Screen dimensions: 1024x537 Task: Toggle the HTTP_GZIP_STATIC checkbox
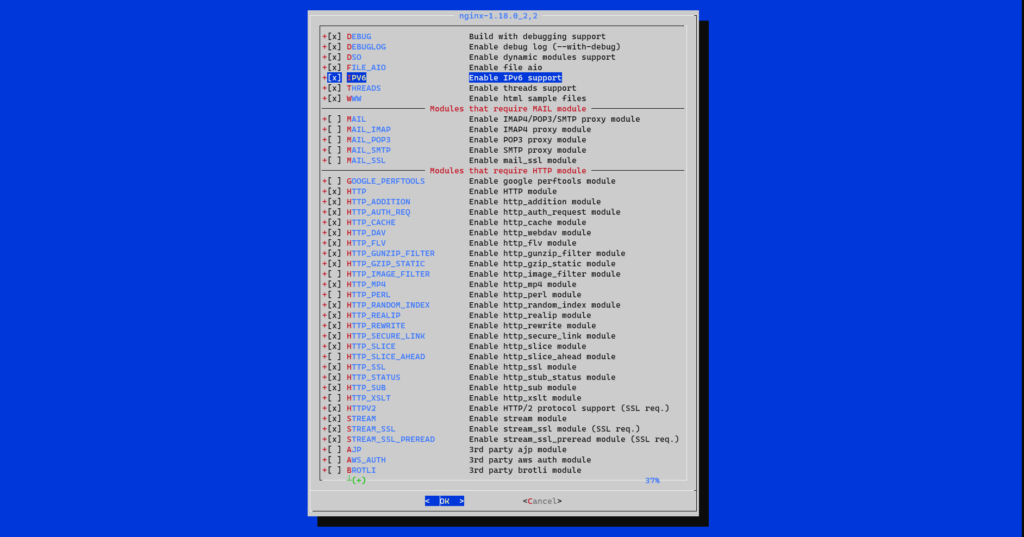click(x=334, y=264)
